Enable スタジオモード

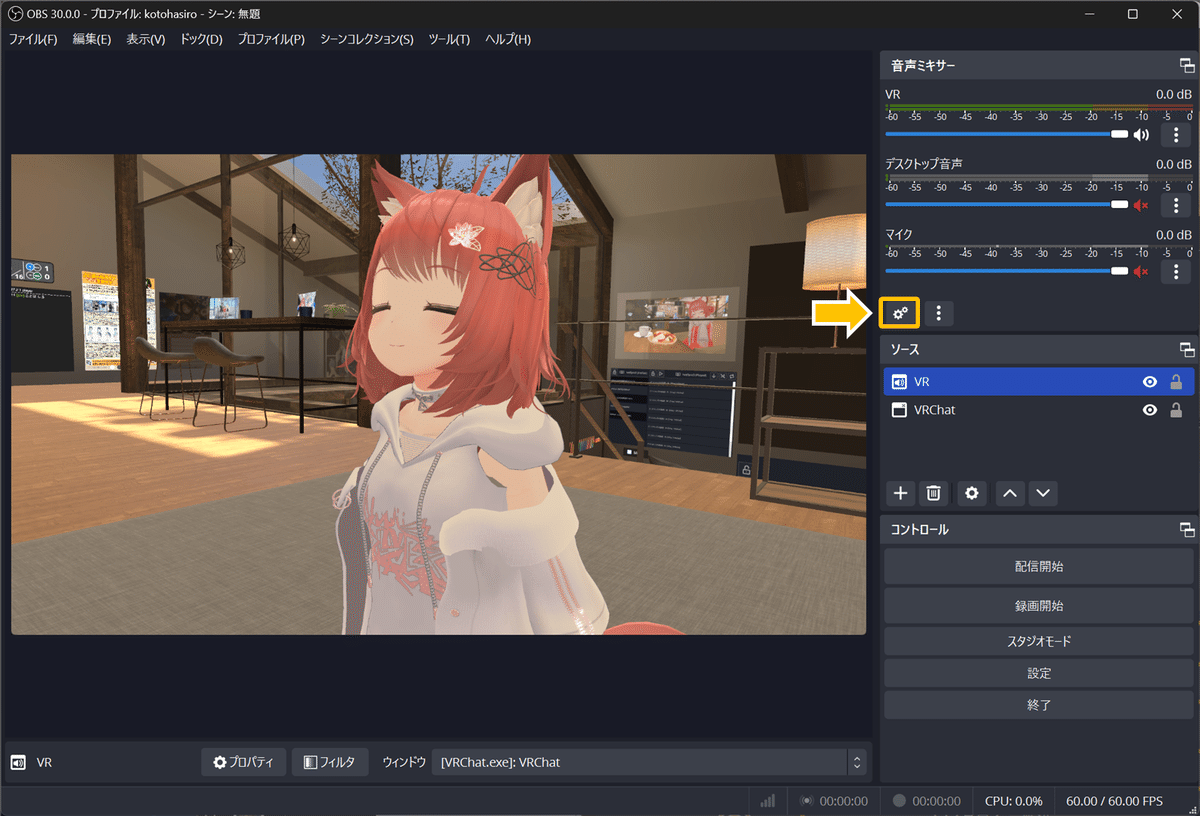(x=1039, y=641)
